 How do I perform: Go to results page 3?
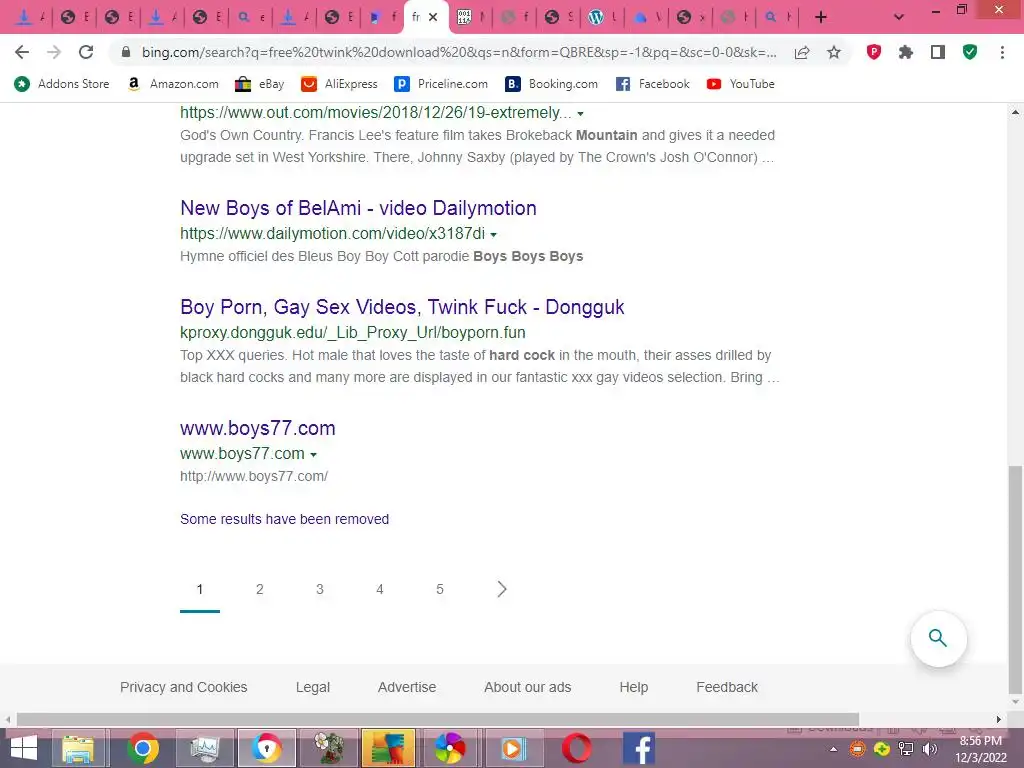click(319, 589)
